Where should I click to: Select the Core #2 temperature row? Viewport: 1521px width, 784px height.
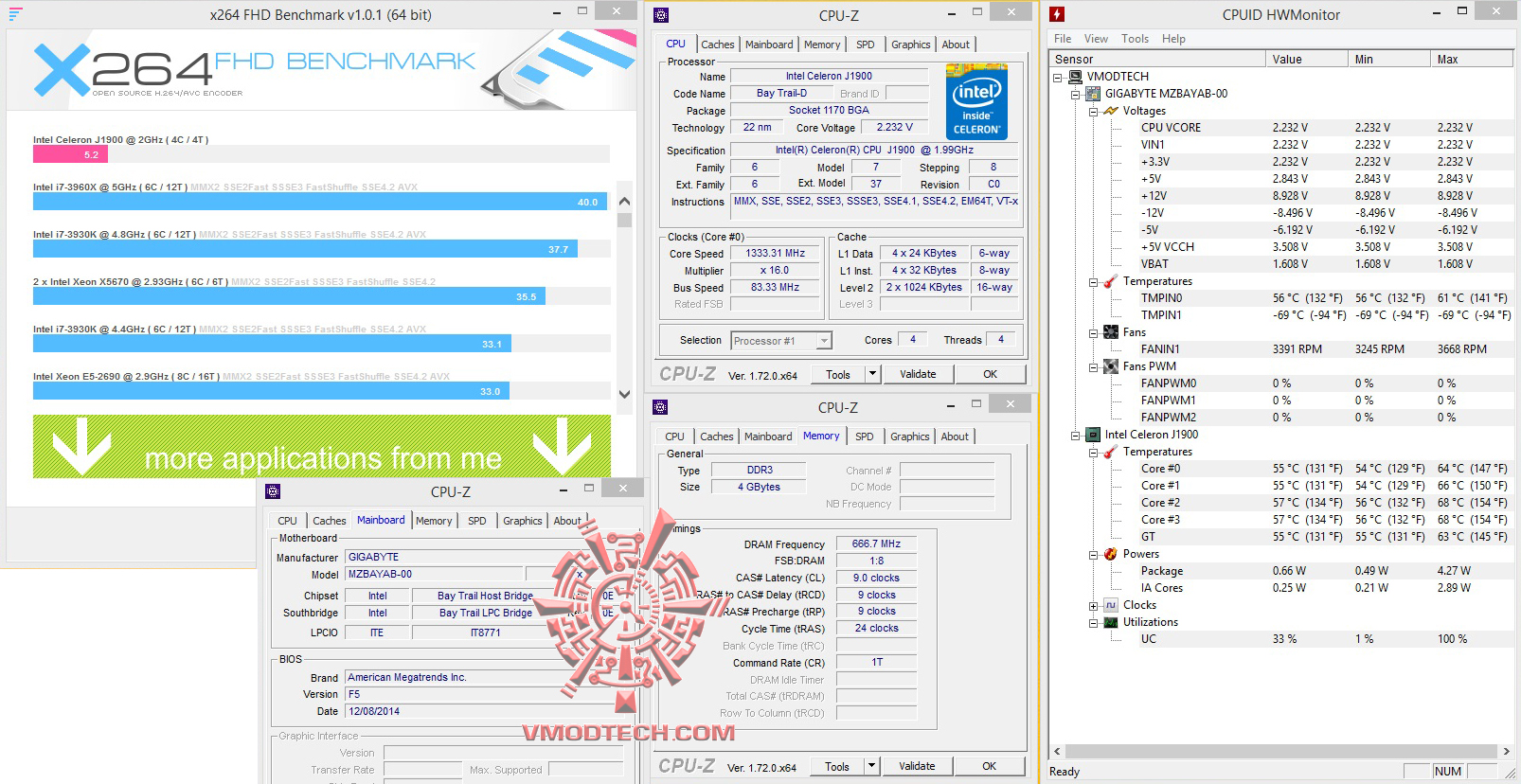[1327, 503]
